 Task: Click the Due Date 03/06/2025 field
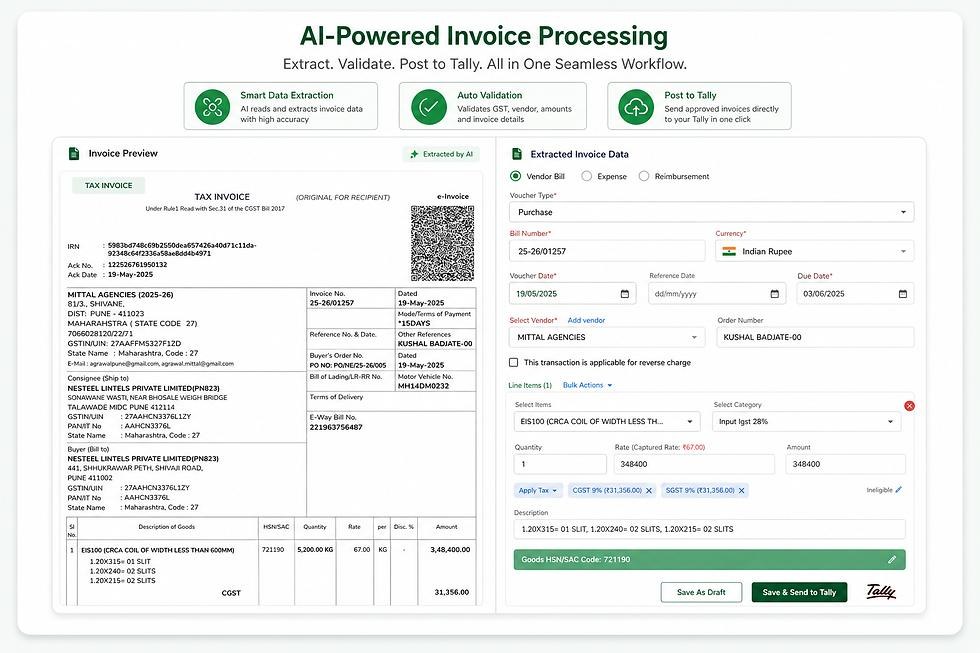tap(855, 294)
